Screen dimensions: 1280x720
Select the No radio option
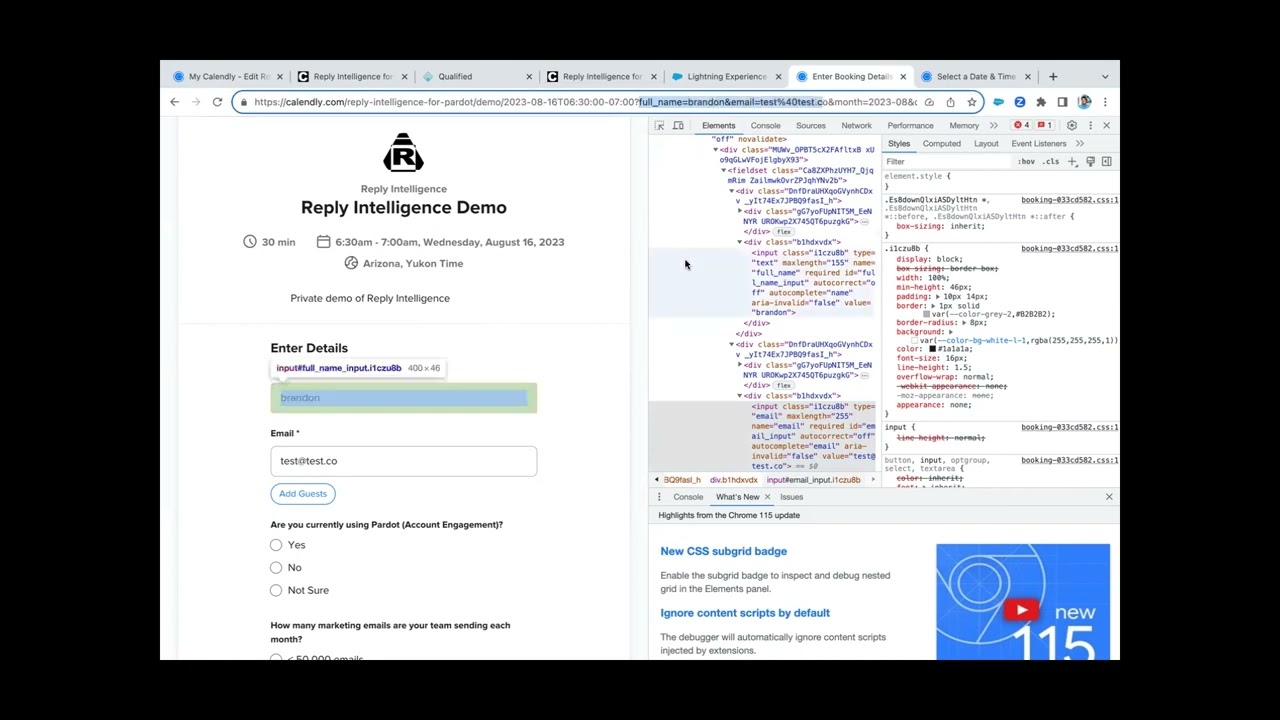click(276, 568)
